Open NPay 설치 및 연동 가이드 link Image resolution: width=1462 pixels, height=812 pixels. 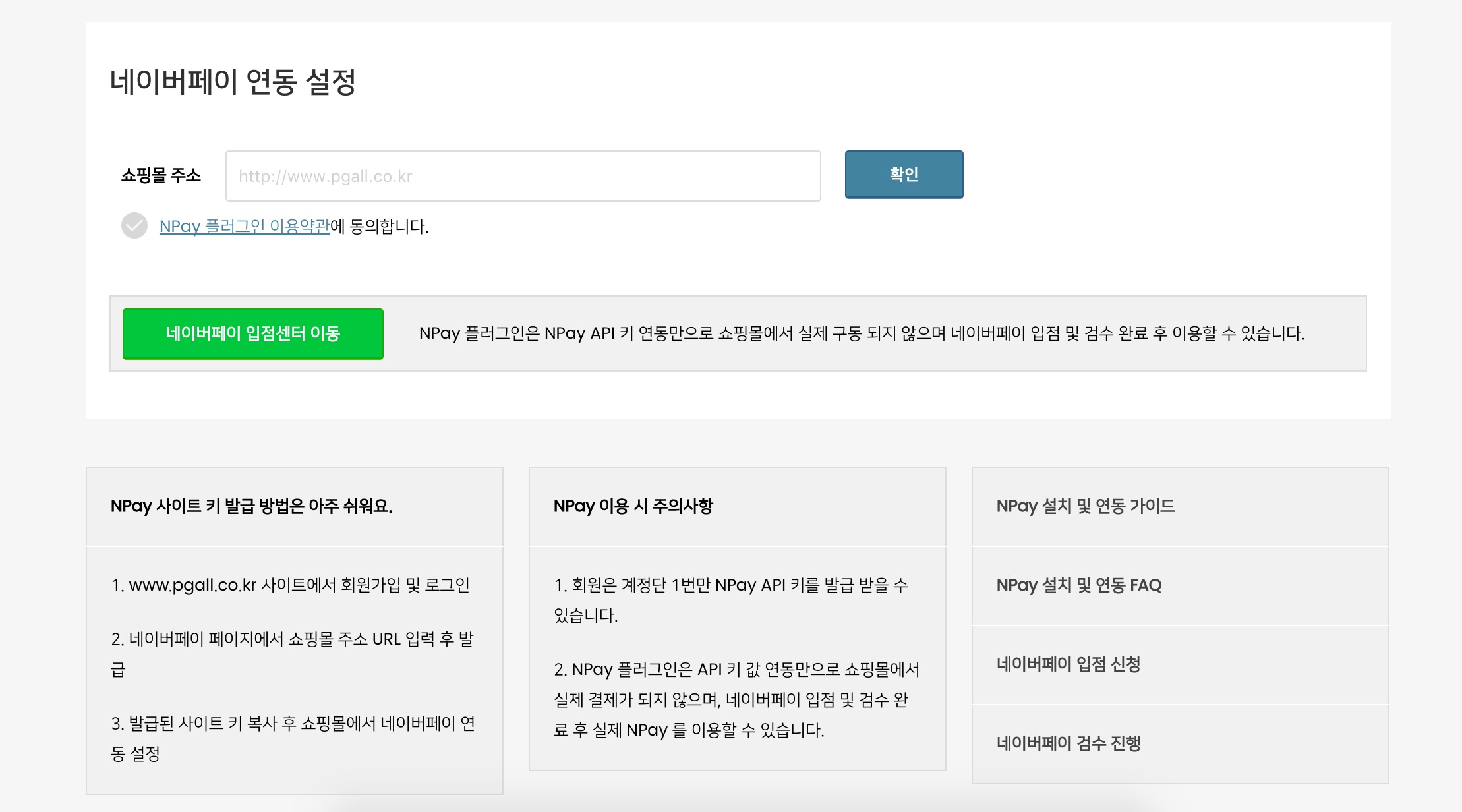[1086, 506]
